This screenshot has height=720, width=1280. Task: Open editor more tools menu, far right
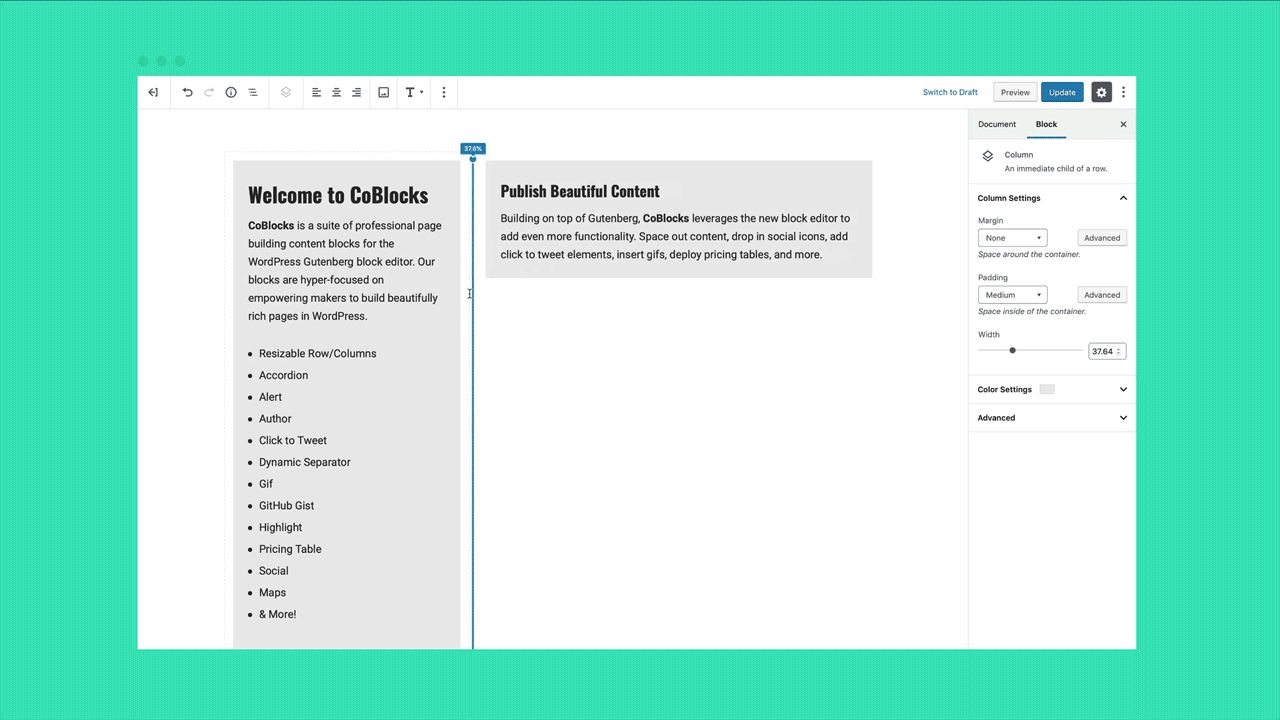(x=1123, y=92)
